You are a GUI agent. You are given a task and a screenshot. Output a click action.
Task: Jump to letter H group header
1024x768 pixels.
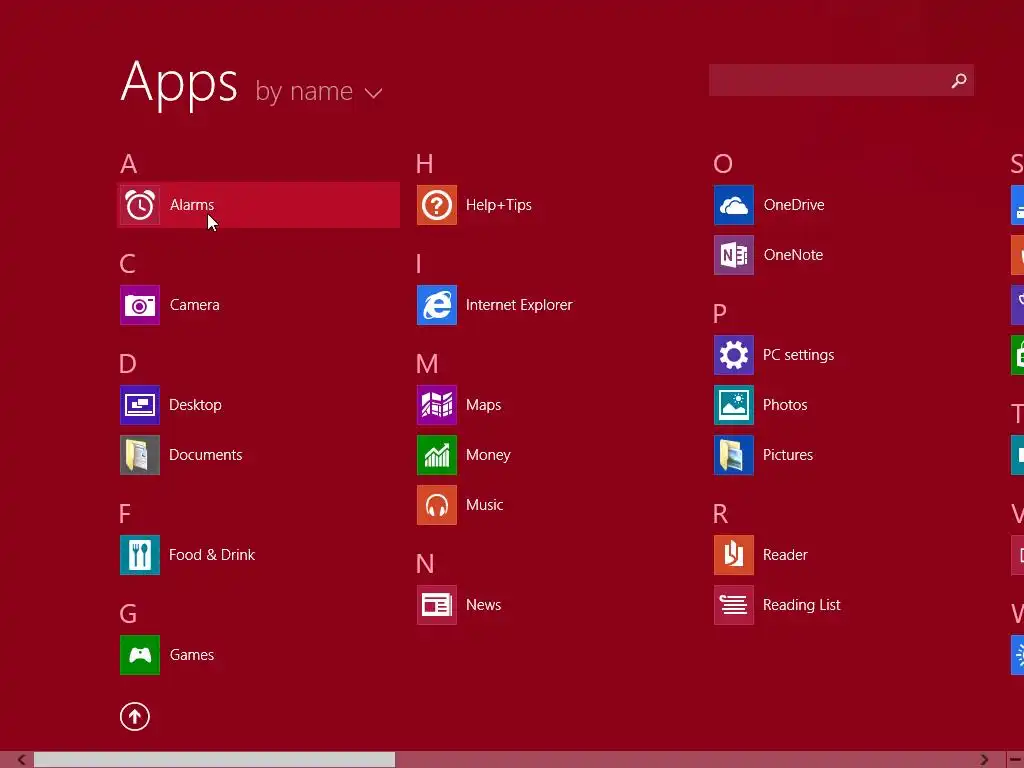click(424, 164)
